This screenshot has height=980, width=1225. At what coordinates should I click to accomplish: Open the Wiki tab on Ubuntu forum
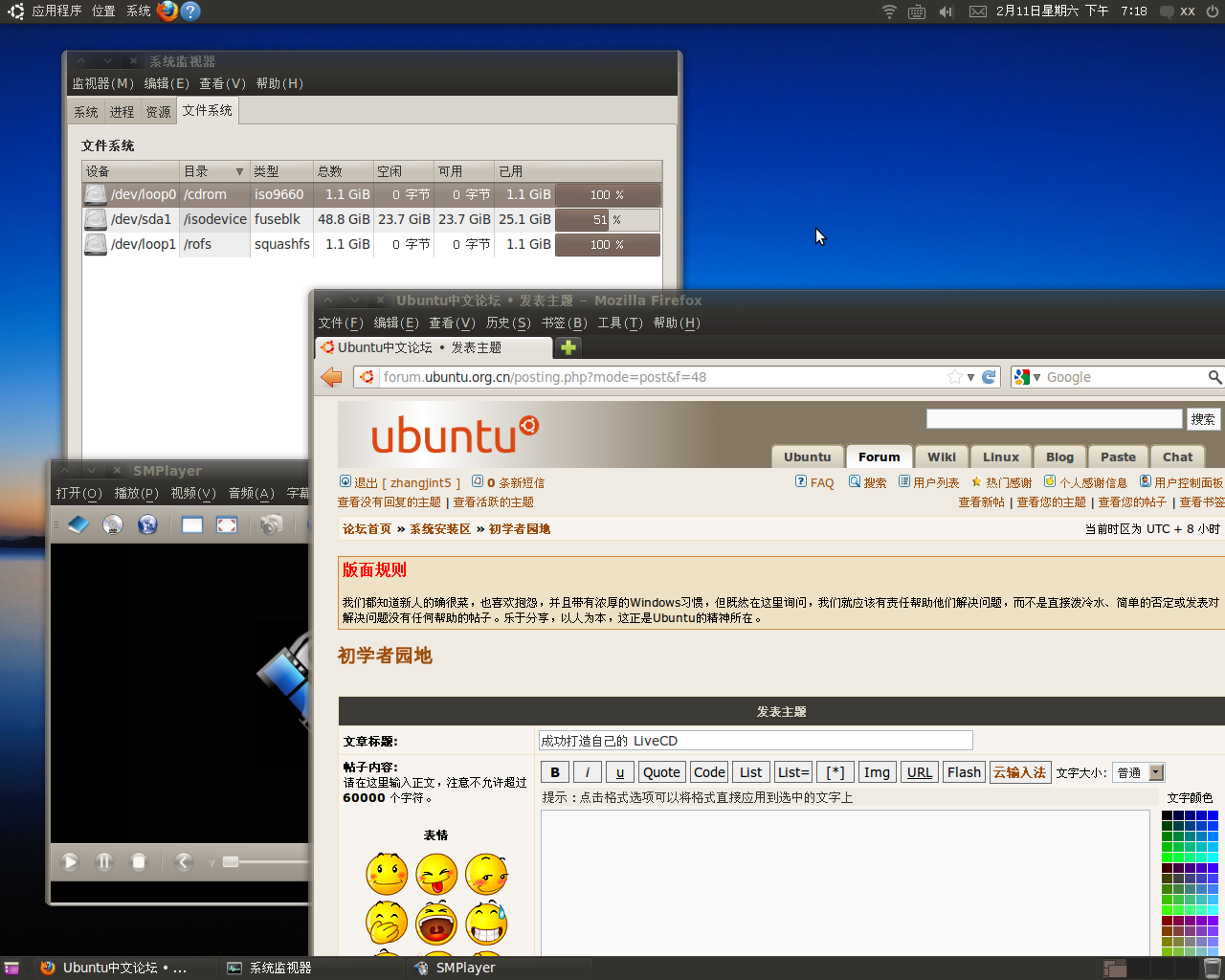(x=942, y=457)
